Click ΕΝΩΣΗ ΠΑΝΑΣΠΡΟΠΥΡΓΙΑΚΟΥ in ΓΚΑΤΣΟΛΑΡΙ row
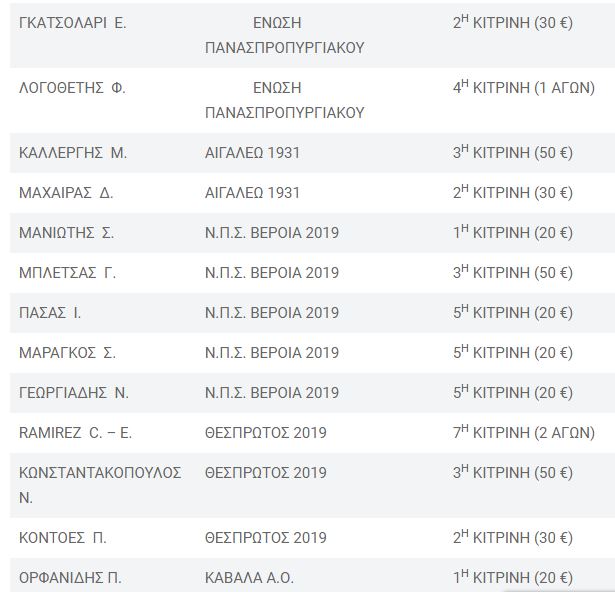 285,35
